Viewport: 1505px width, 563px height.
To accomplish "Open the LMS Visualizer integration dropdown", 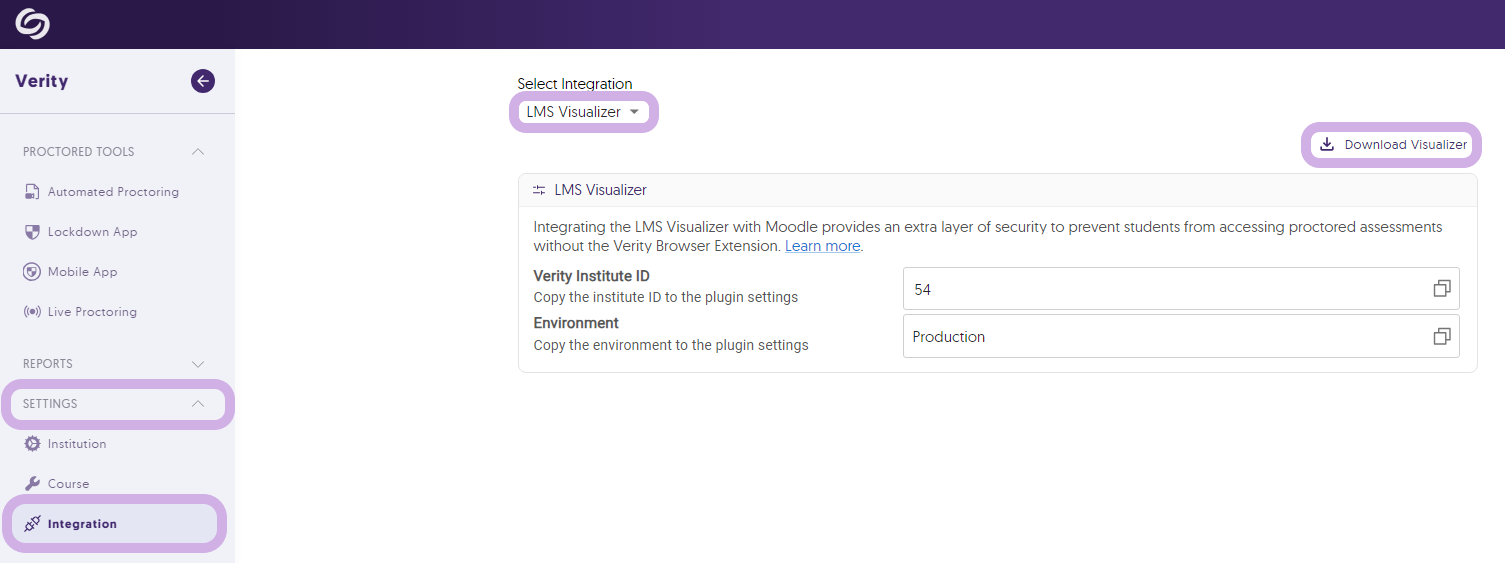I will click(x=583, y=112).
